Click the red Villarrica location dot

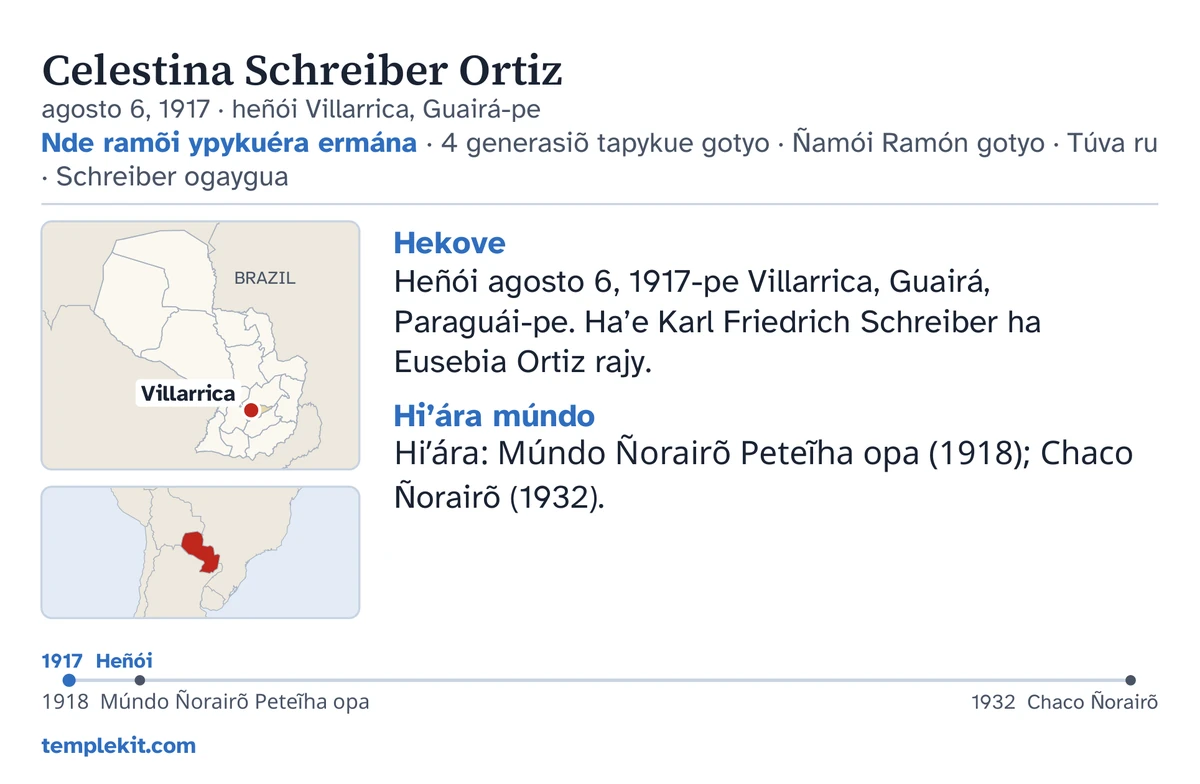click(x=251, y=410)
